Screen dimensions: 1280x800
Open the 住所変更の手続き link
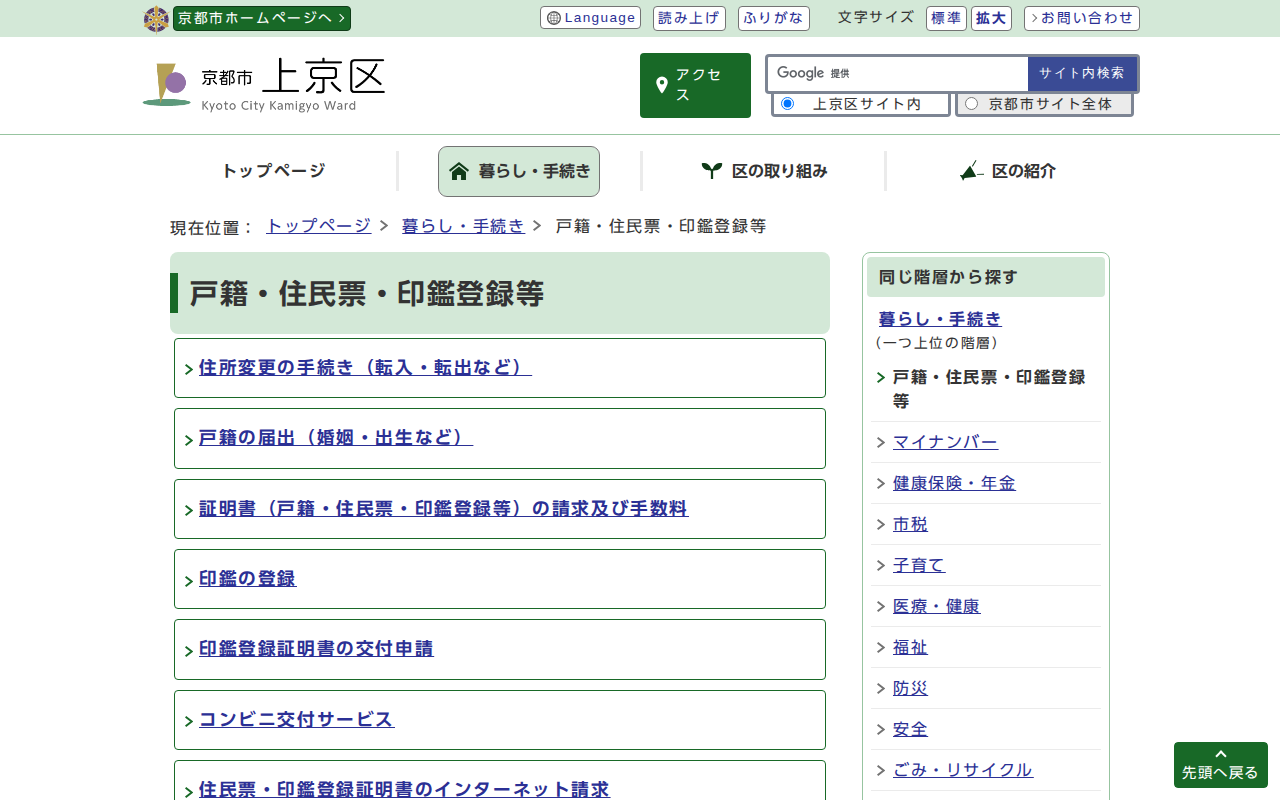pyautogui.click(x=365, y=368)
